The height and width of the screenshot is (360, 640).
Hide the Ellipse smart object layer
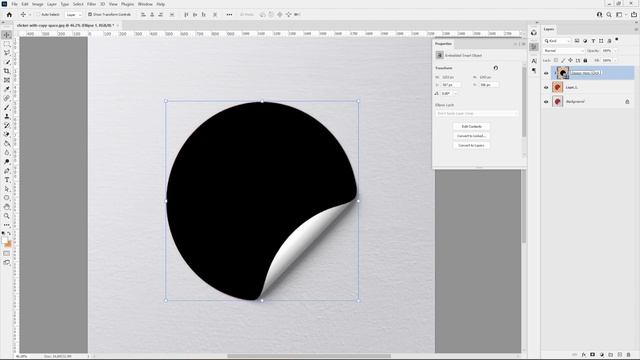point(546,73)
